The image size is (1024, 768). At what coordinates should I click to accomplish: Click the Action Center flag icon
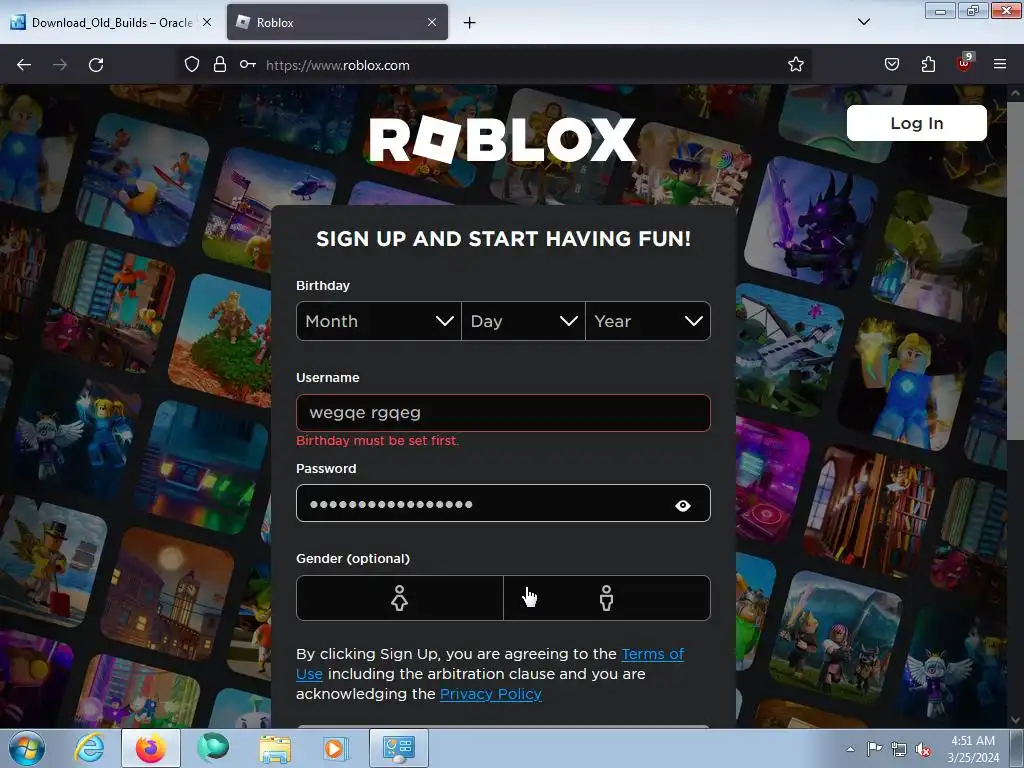click(x=874, y=749)
